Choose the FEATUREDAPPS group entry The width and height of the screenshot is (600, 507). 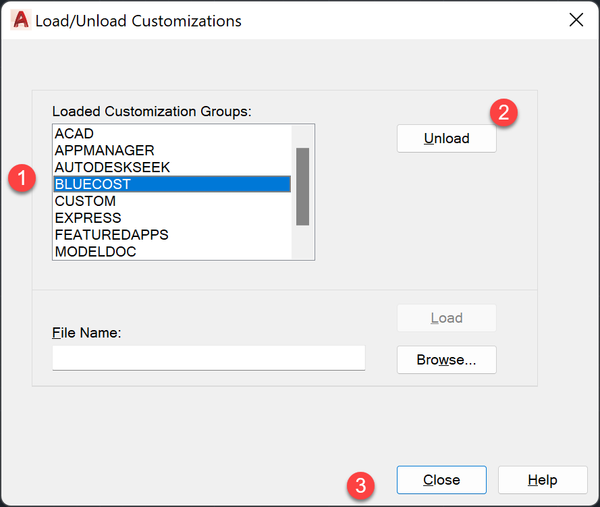click(111, 234)
